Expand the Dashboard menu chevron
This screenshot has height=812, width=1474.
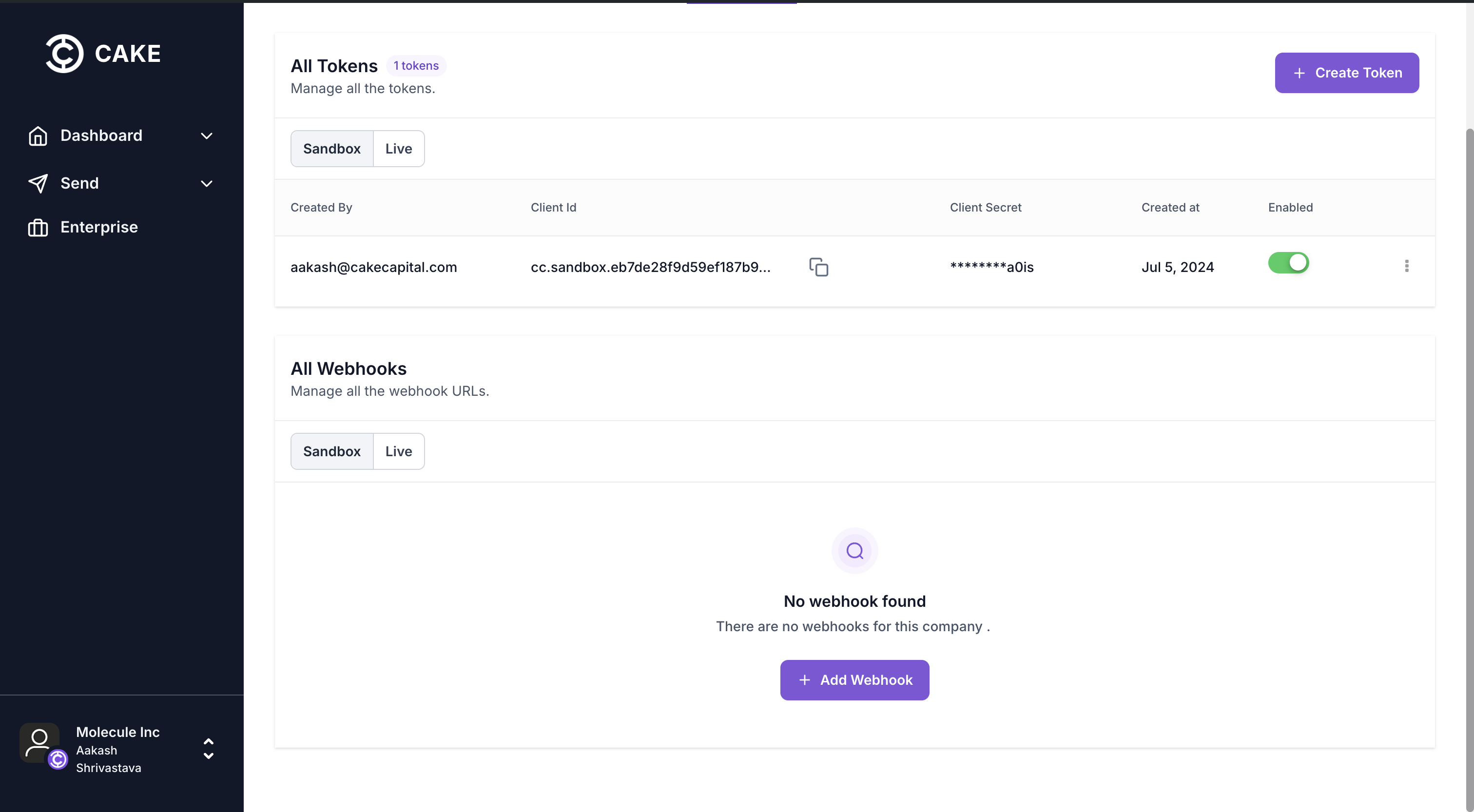tap(207, 136)
